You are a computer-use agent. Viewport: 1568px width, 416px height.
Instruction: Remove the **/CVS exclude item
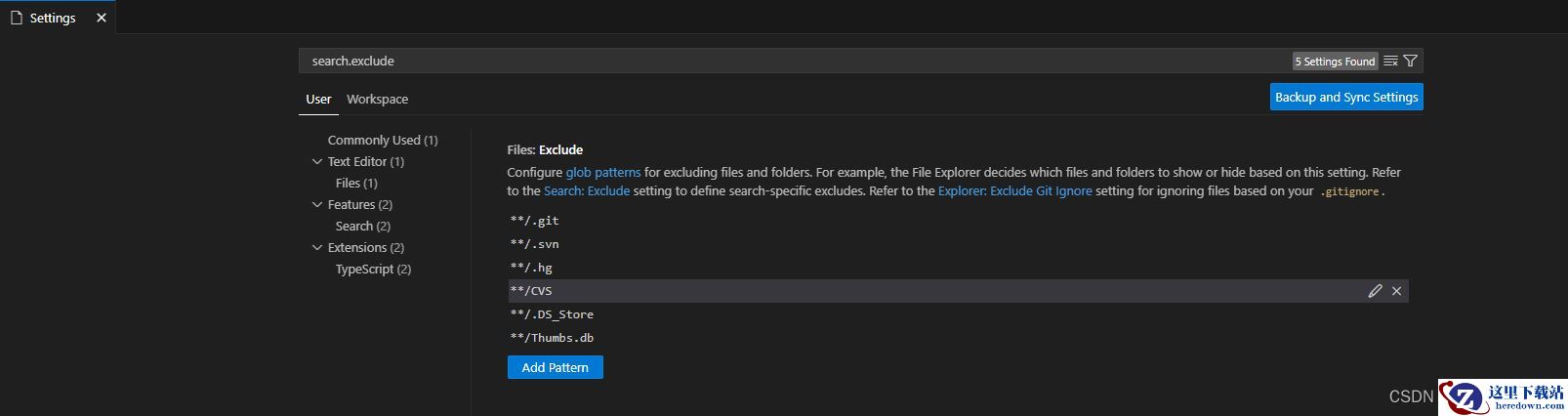coord(1396,291)
